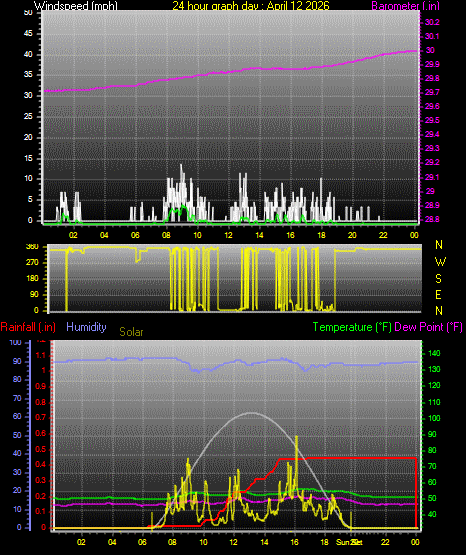The image size is (466, 555).
Task: Select the Solar legend label
Action: (131, 332)
